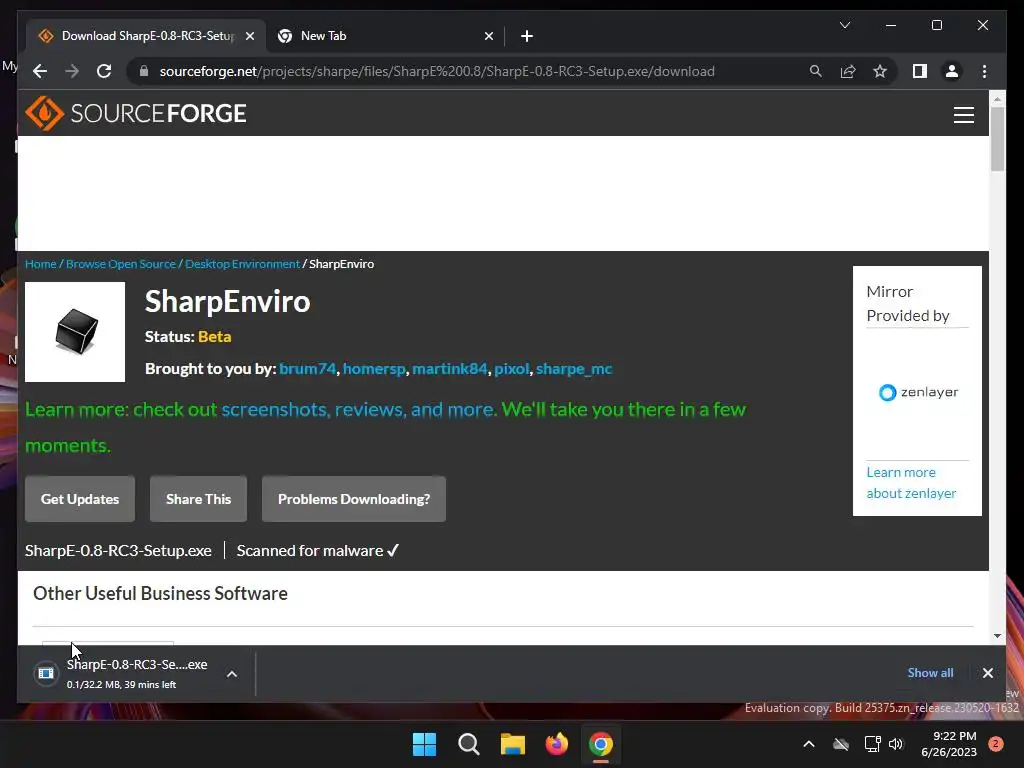Screen dimensions: 1024x768
Task: Open the Desktop Environment breadcrumb
Action: point(242,264)
